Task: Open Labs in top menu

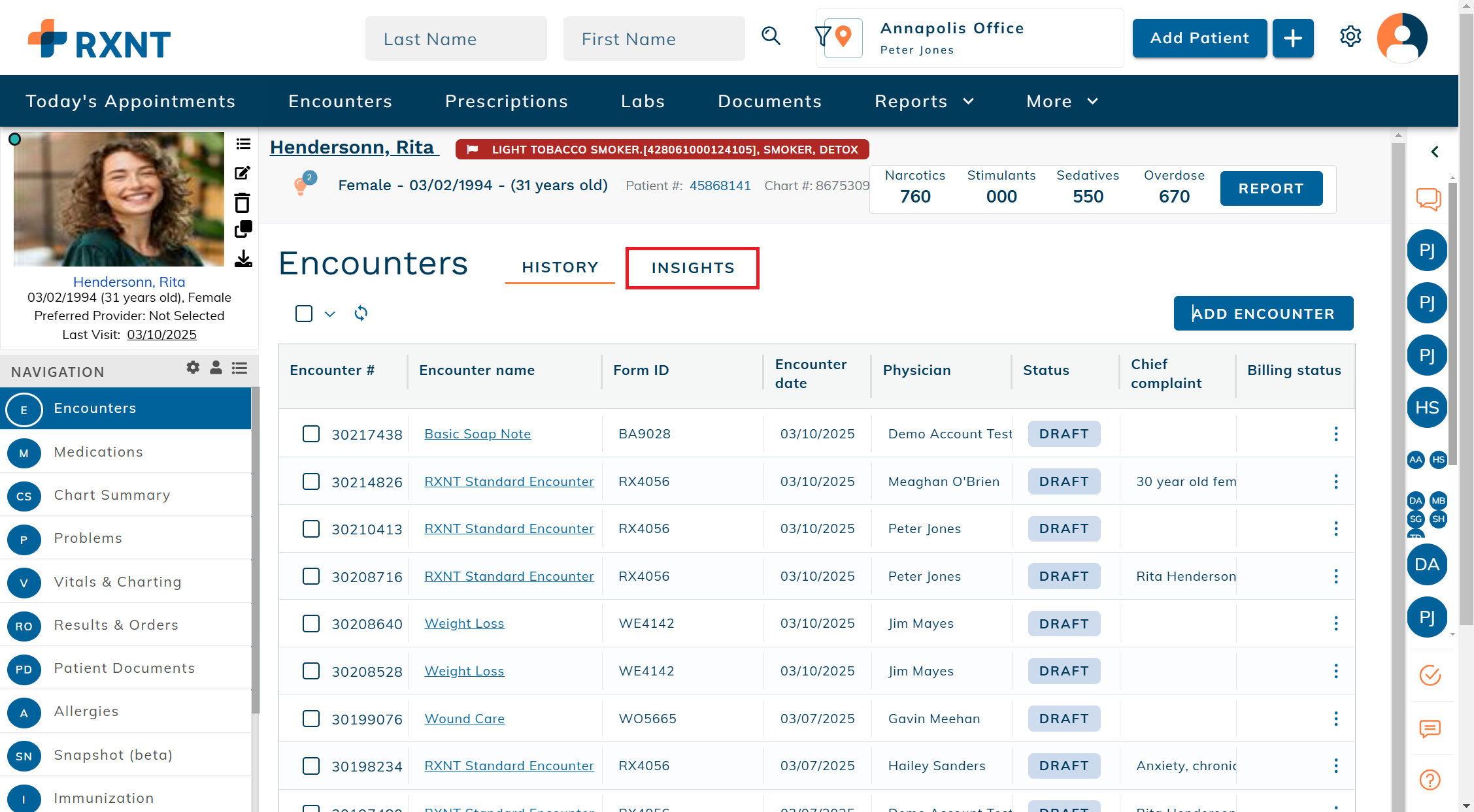Action: coord(643,101)
